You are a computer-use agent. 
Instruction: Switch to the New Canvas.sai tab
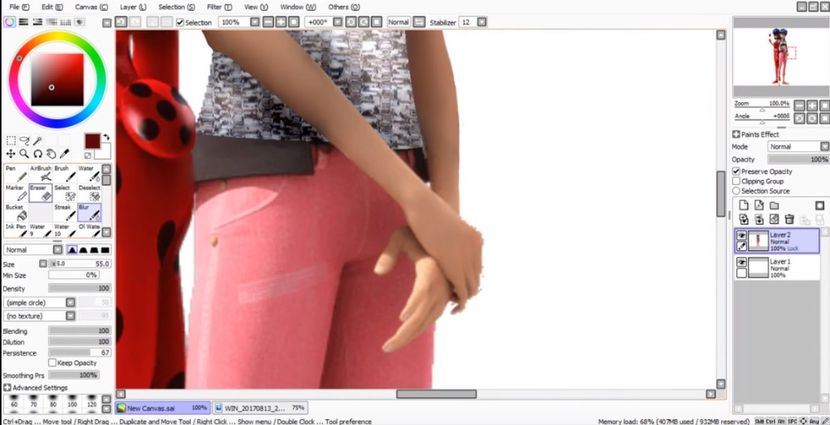160,408
